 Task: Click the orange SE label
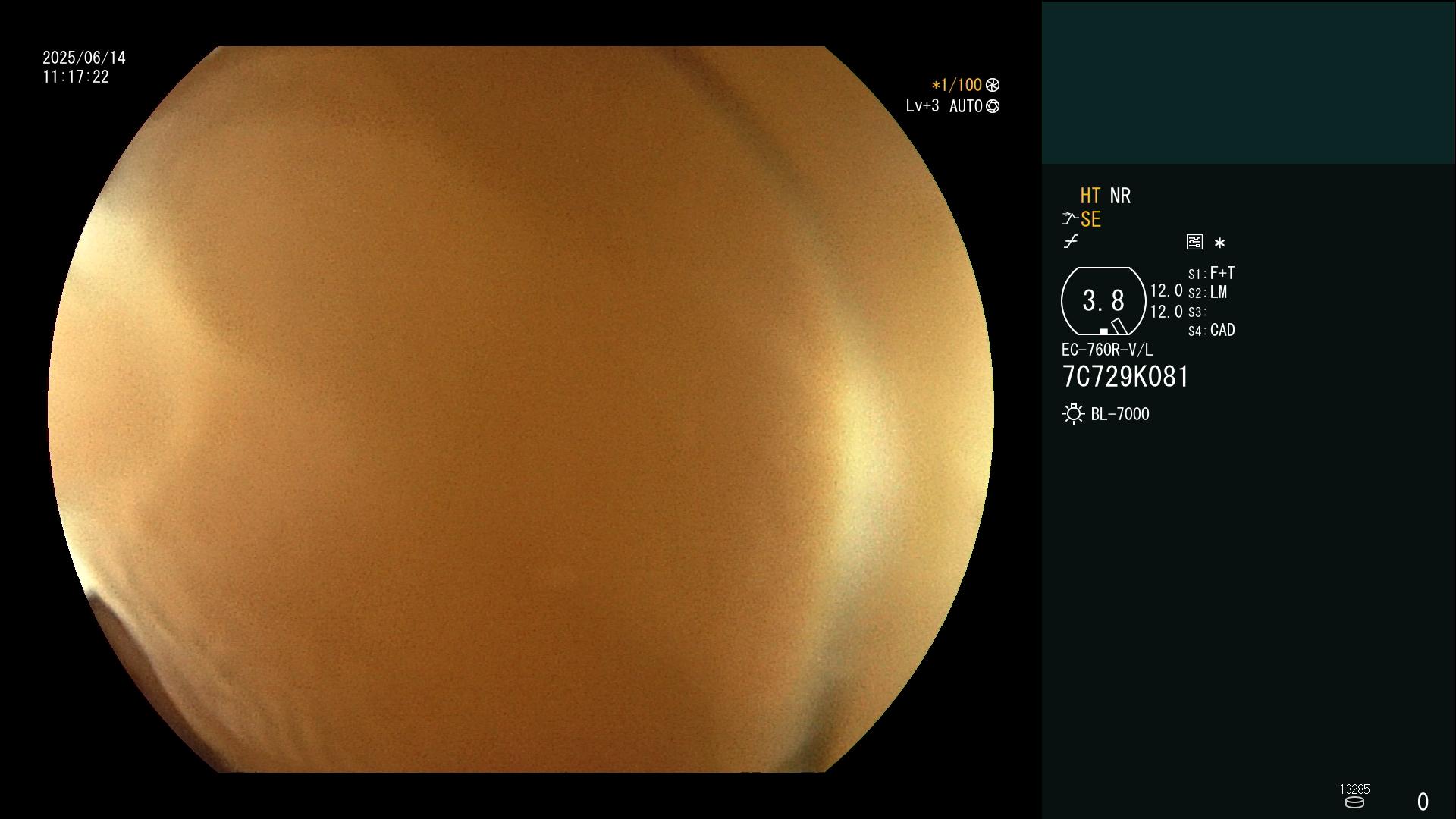click(x=1090, y=220)
